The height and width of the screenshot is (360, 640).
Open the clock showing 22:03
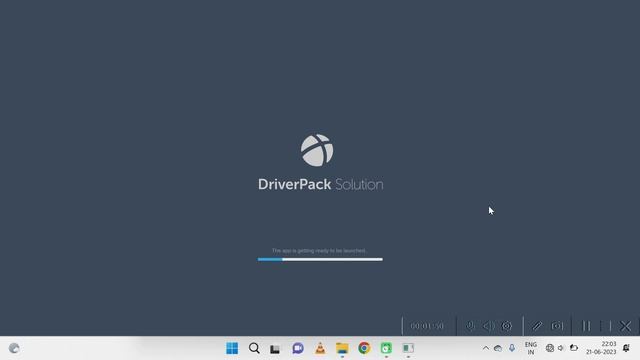point(601,348)
